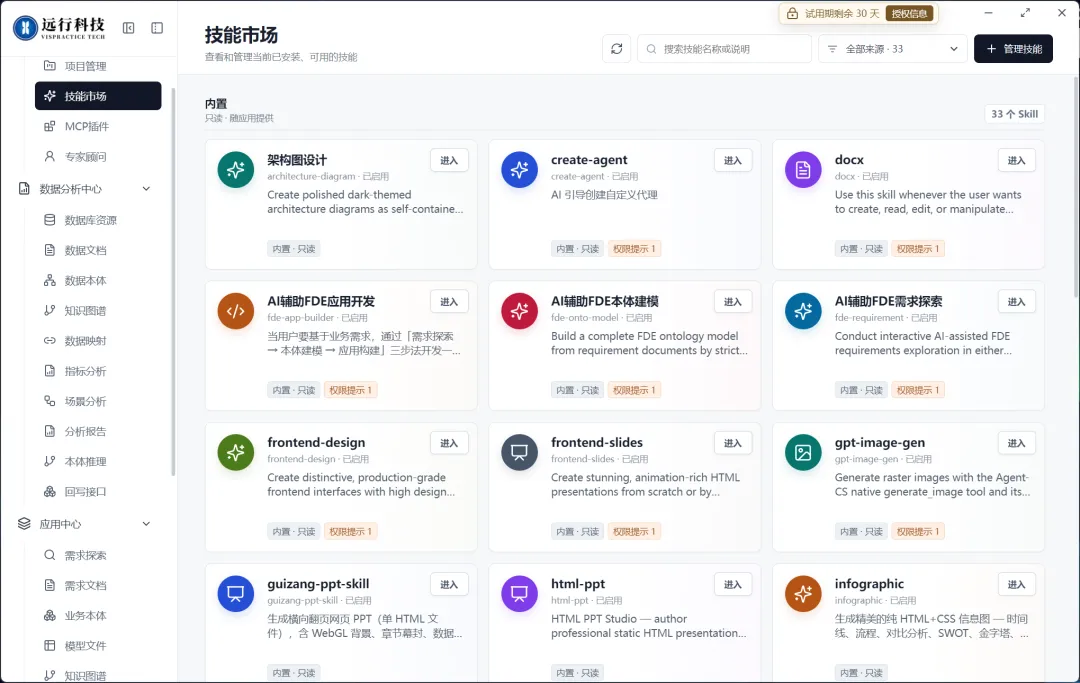Click the AI辅助FDE需求探索 blue sparkle icon

point(803,311)
